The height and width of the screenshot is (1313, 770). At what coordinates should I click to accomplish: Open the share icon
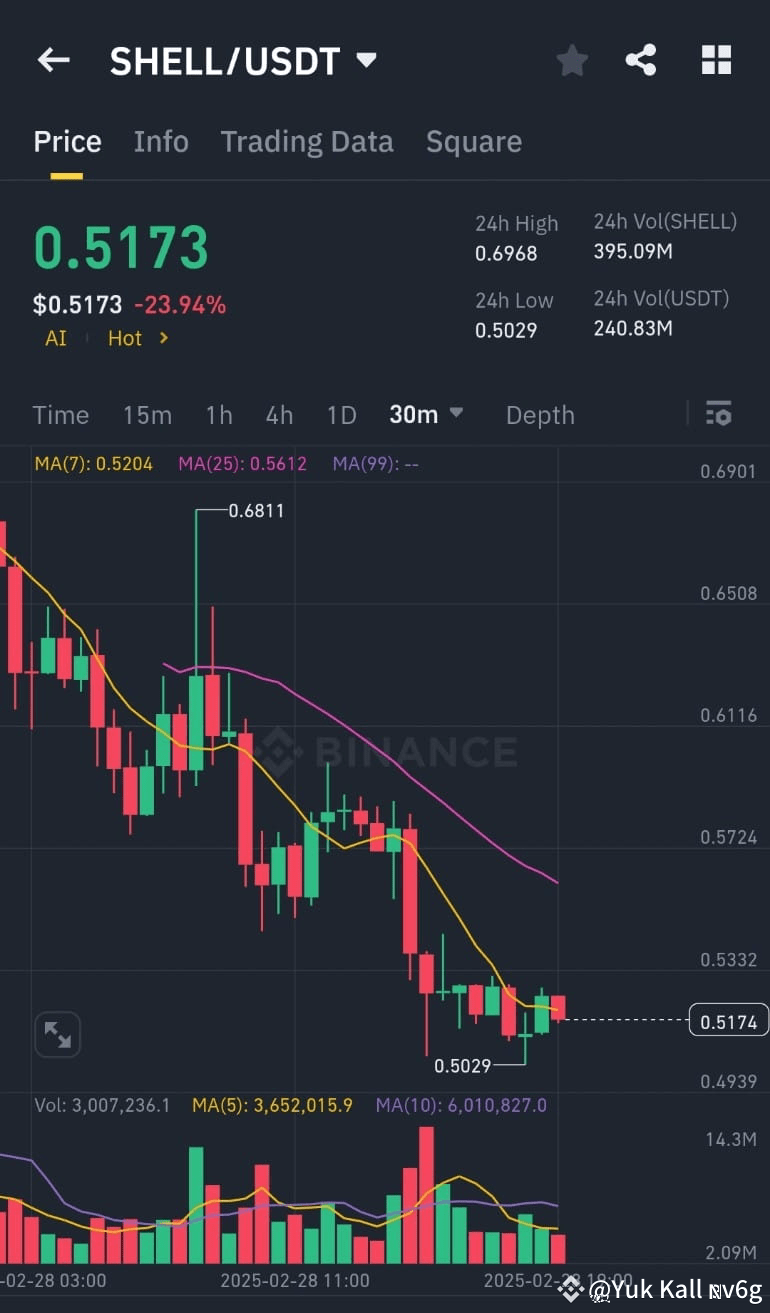click(x=641, y=60)
